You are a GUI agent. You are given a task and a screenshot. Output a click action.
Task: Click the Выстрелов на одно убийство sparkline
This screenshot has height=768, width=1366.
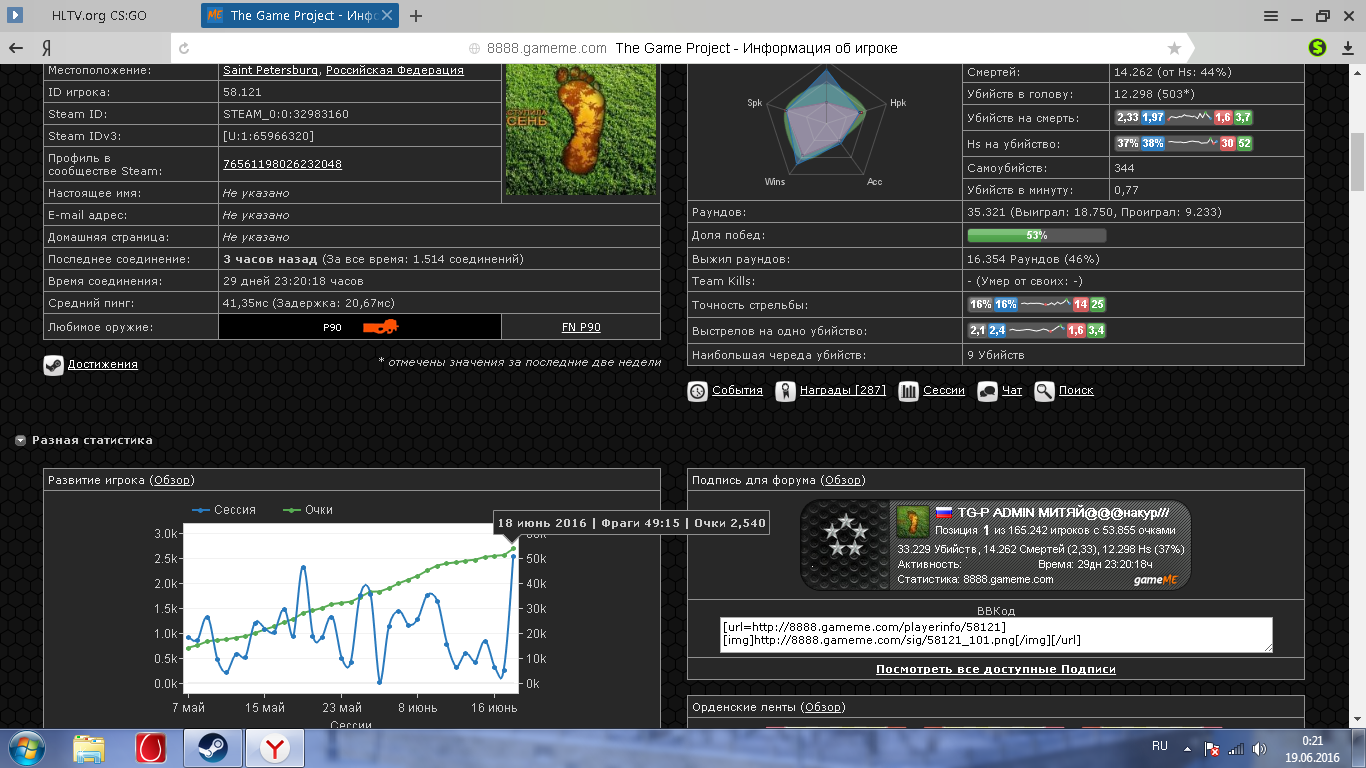pos(1037,330)
